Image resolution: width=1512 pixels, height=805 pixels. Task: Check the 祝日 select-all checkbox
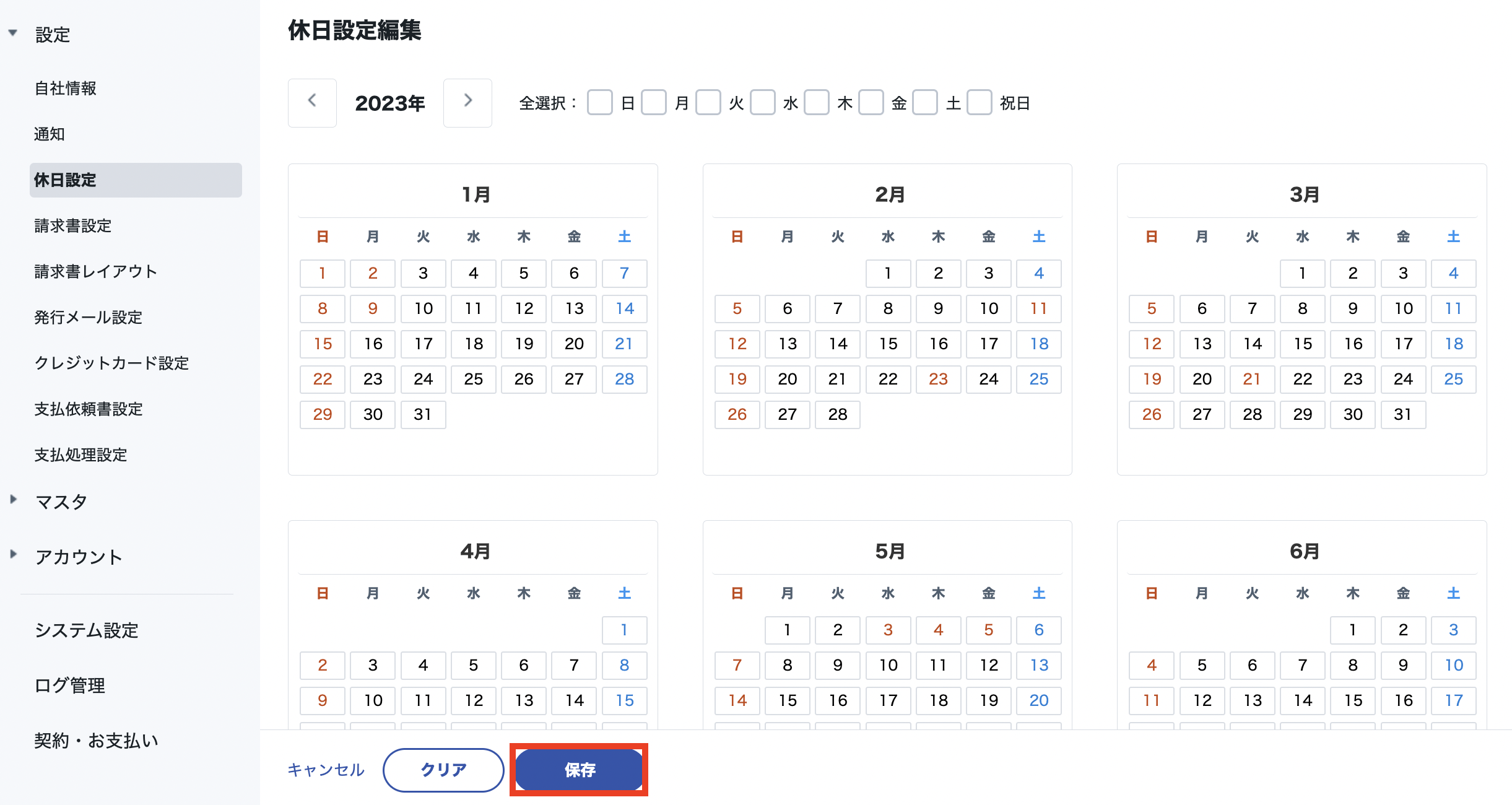[980, 103]
